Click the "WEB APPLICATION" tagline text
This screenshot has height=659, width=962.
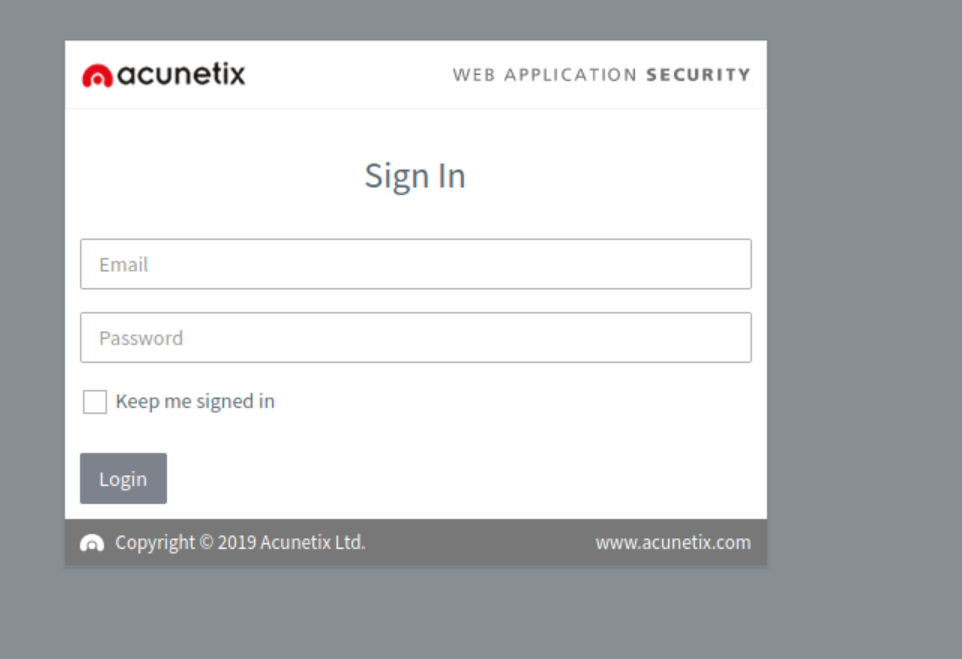pos(544,75)
